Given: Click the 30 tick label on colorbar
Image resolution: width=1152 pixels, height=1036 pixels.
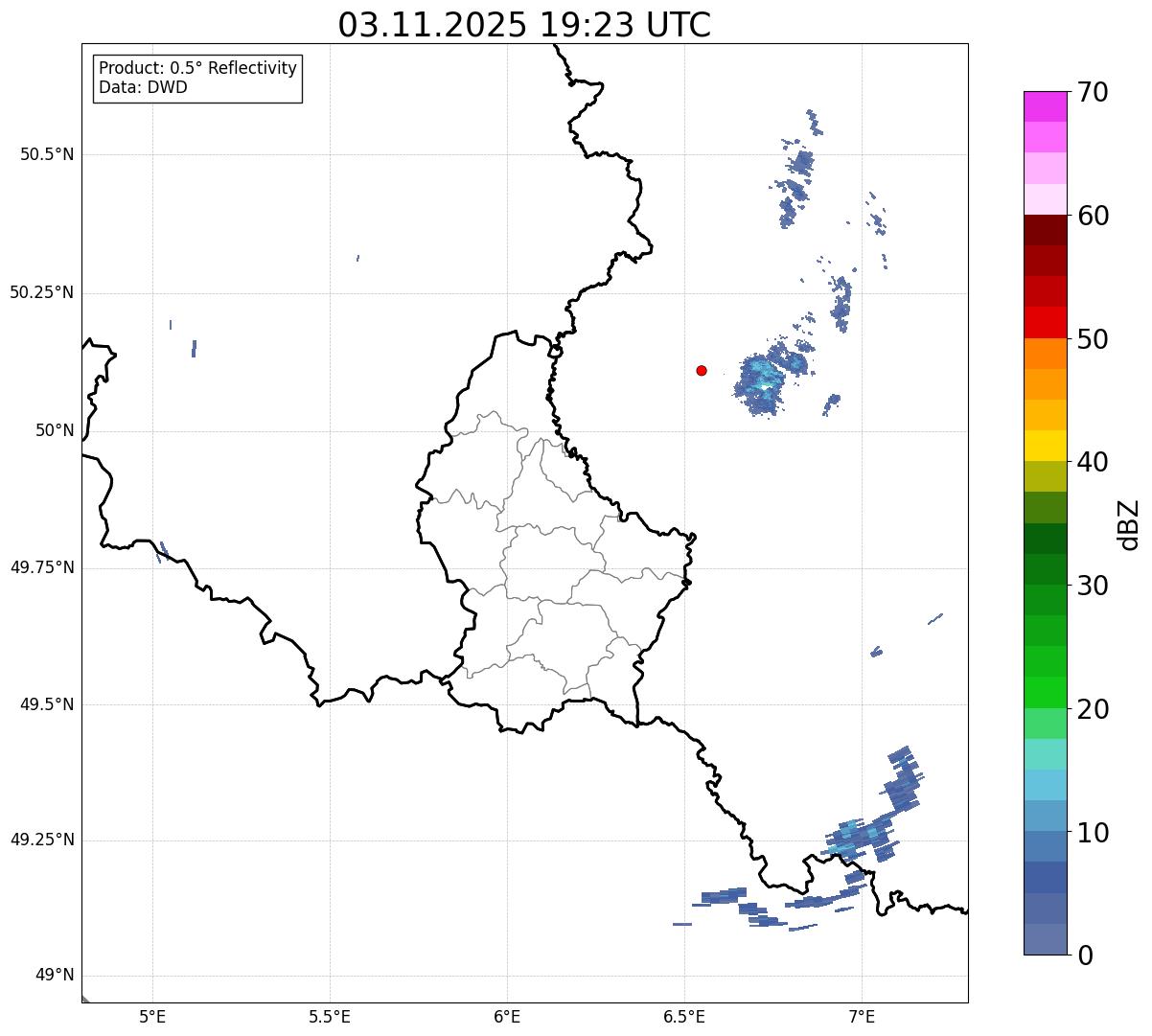Looking at the screenshot, I should tap(1093, 586).
